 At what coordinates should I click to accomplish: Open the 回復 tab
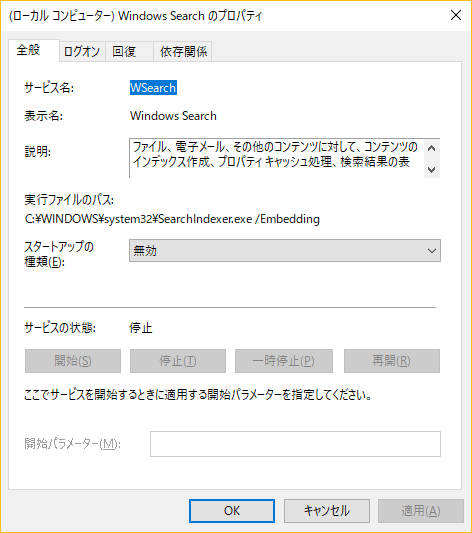coord(129,52)
